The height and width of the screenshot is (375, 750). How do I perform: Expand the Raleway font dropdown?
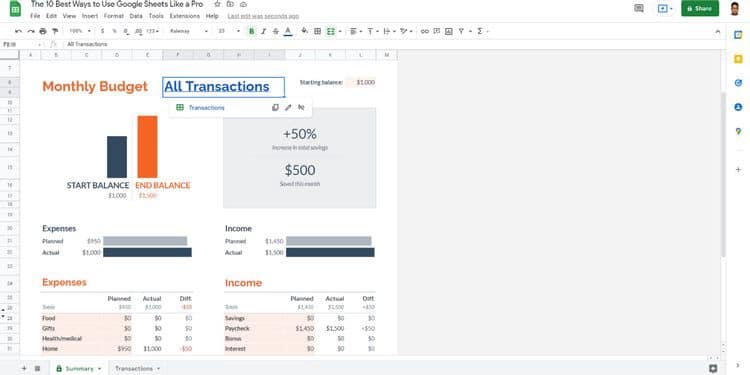[189, 31]
